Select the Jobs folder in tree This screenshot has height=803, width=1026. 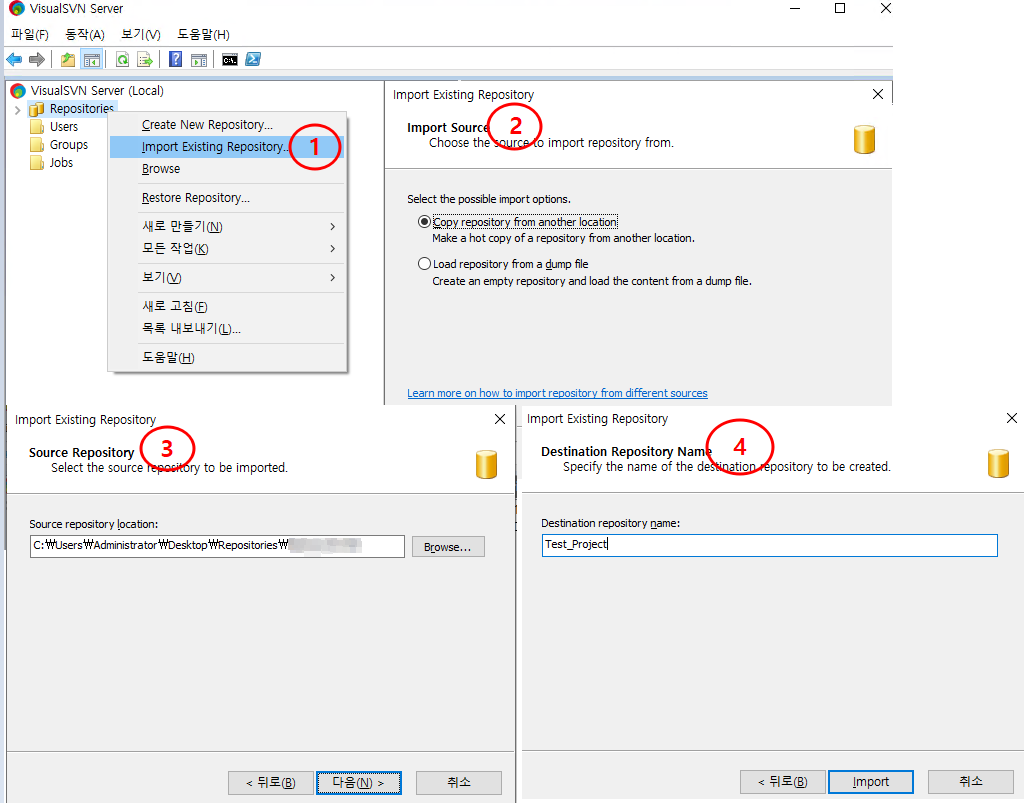[x=61, y=162]
